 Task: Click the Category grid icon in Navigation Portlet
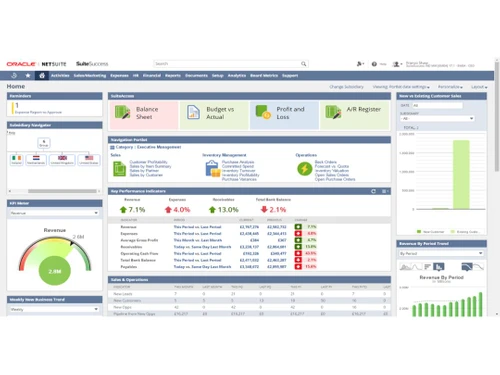coord(112,147)
